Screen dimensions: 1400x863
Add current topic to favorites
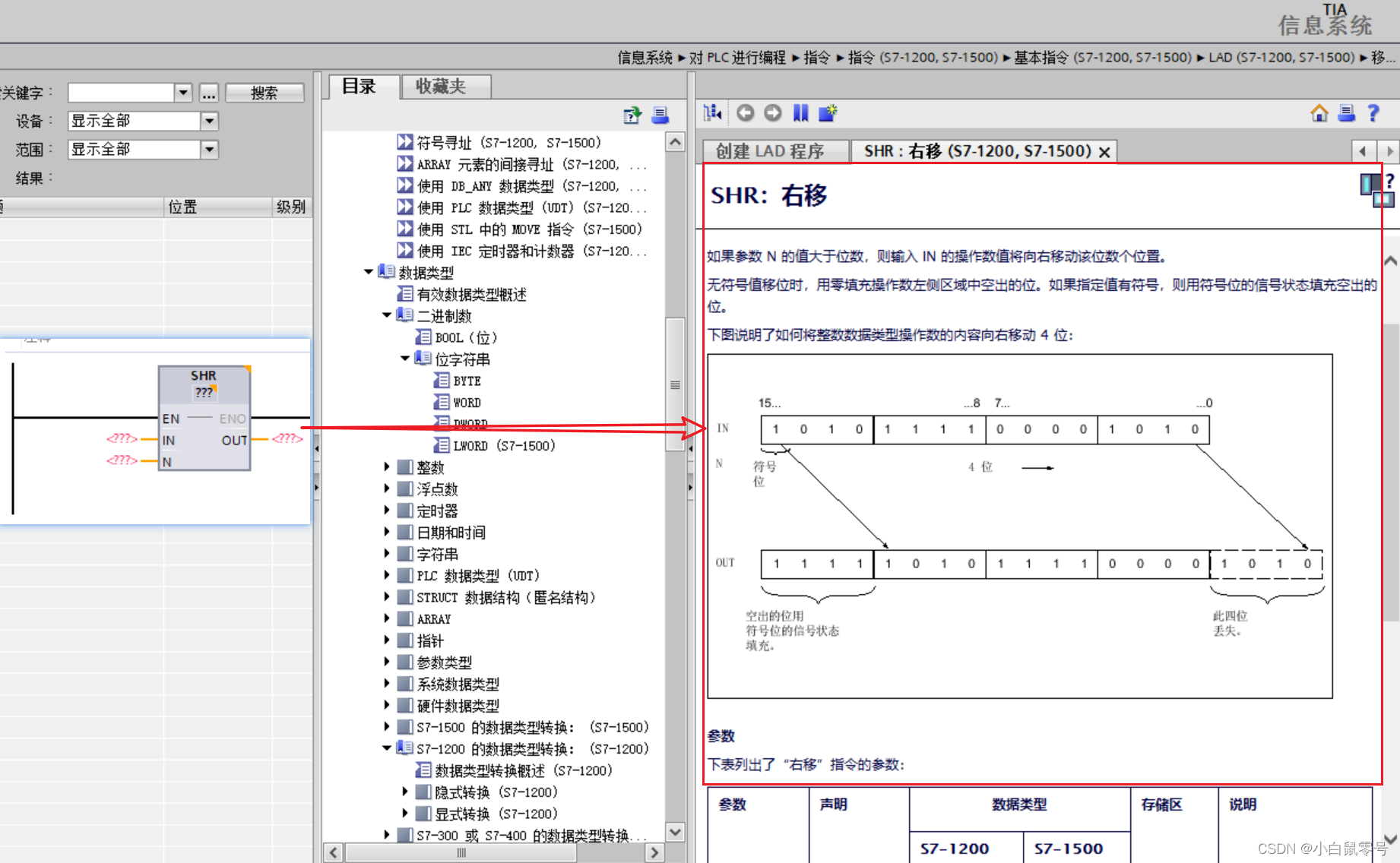click(x=828, y=112)
